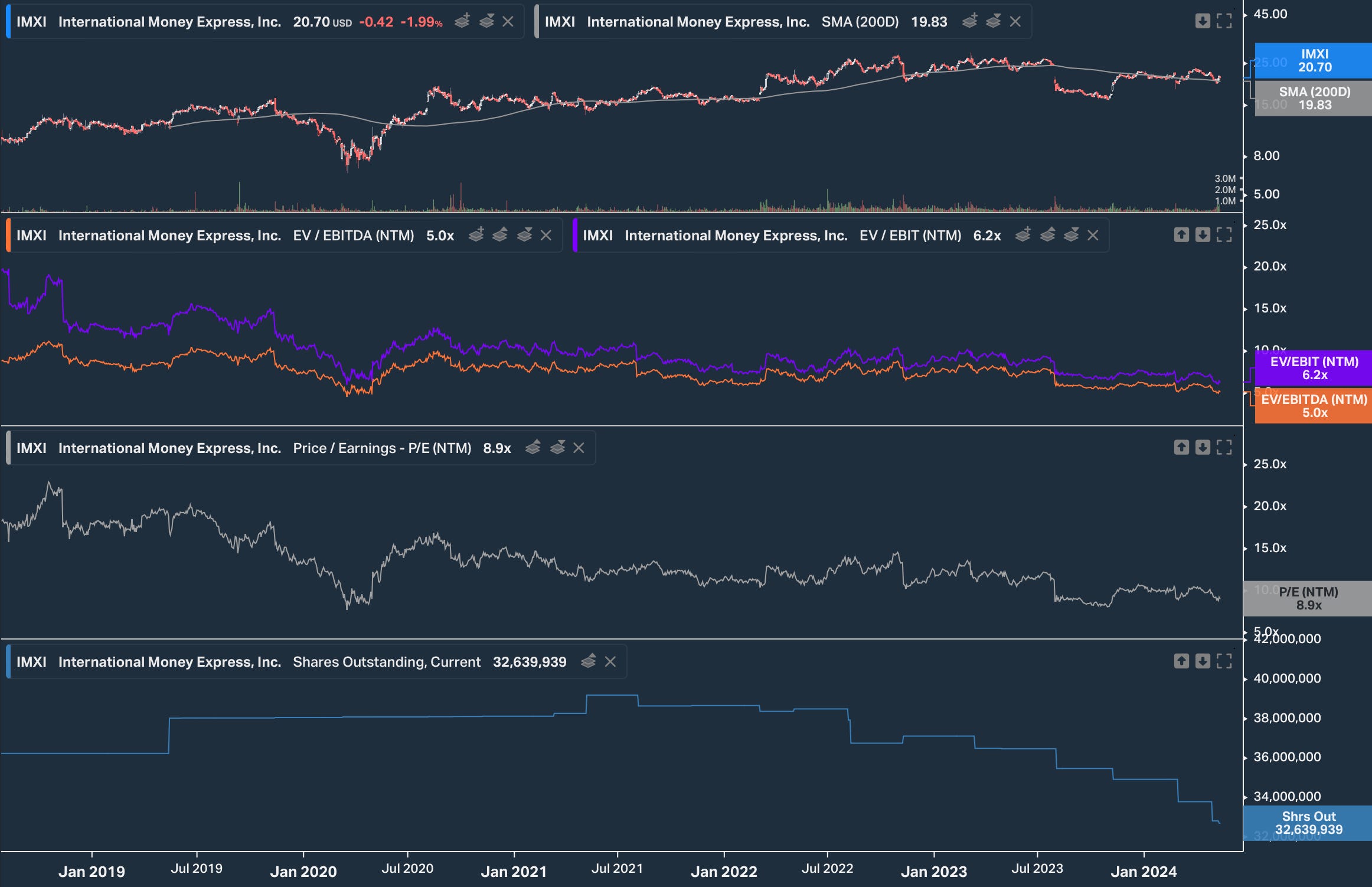
Task: Click orange color bar of EV / EBITDA legend
Action: pos(8,236)
